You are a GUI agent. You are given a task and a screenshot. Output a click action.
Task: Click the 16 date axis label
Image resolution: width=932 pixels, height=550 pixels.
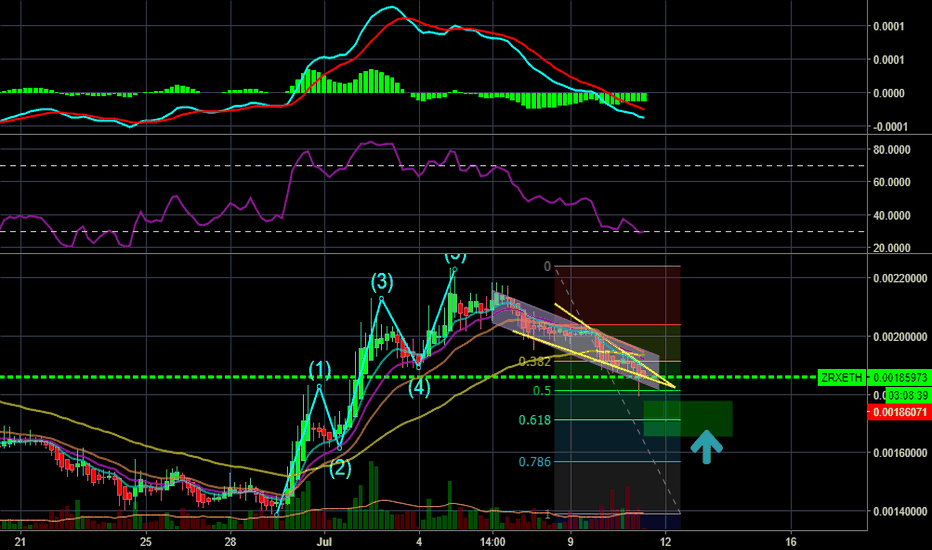[791, 542]
